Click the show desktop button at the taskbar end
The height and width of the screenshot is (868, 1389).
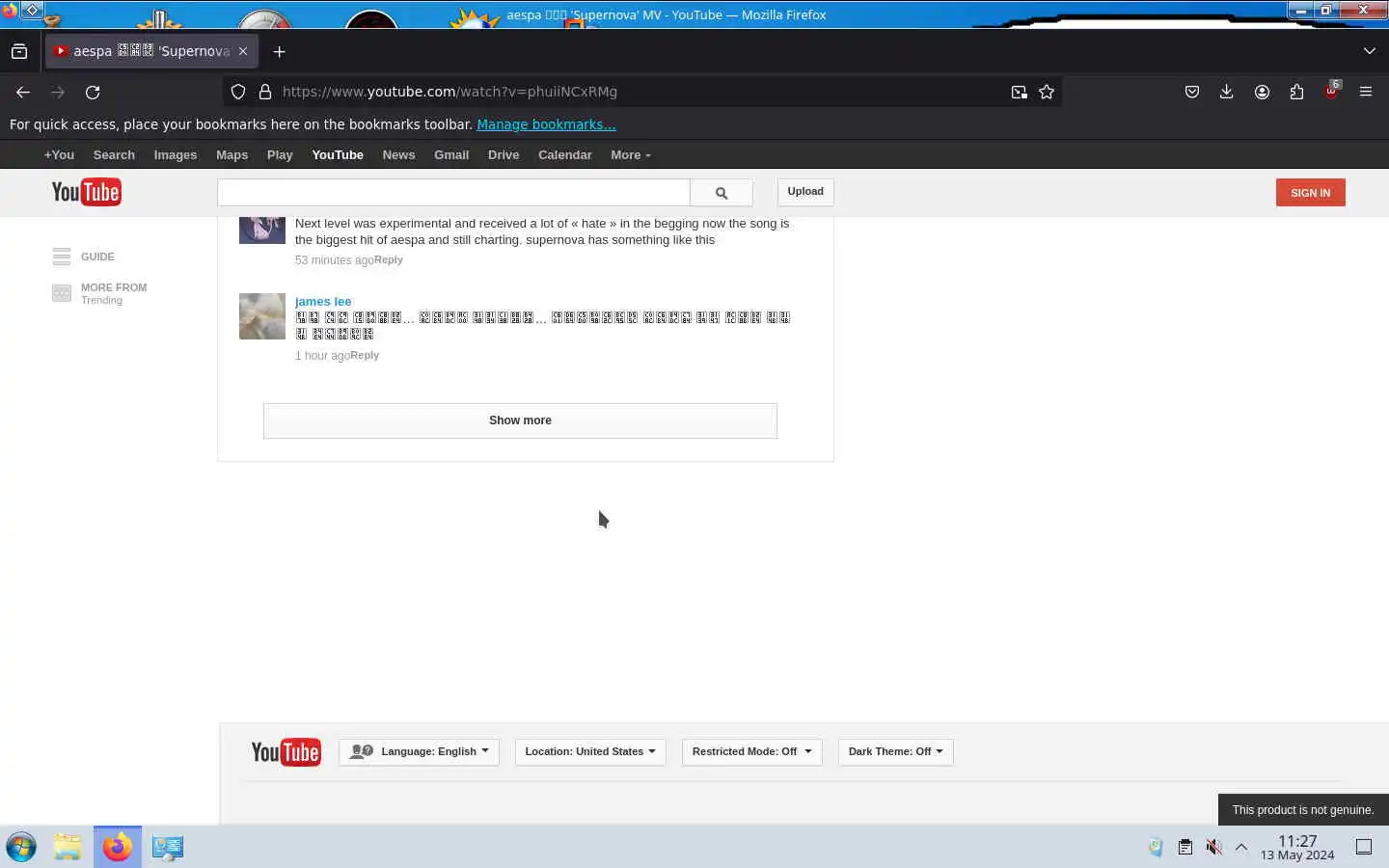[x=1364, y=847]
